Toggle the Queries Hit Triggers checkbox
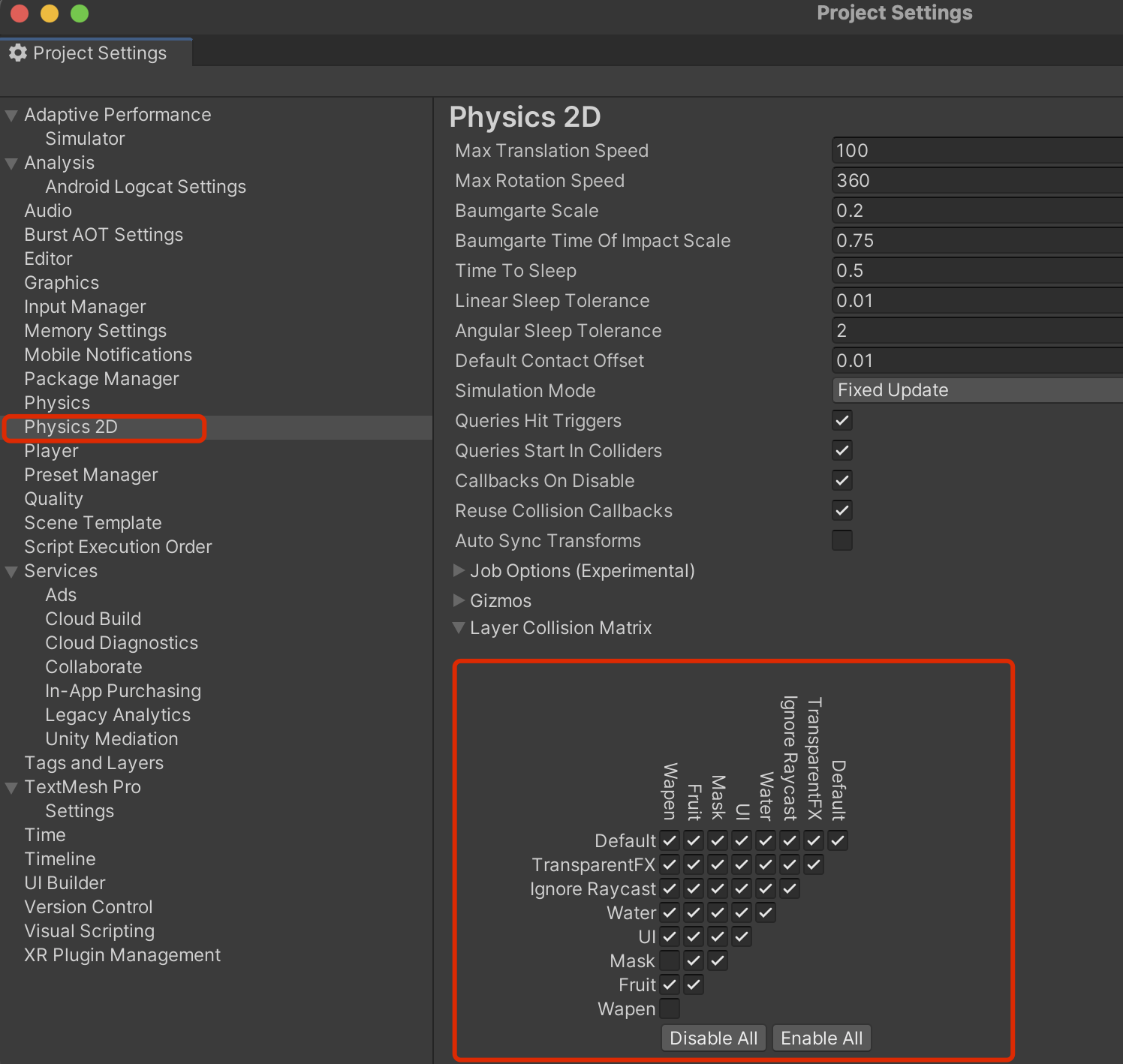The image size is (1123, 1064). point(841,420)
